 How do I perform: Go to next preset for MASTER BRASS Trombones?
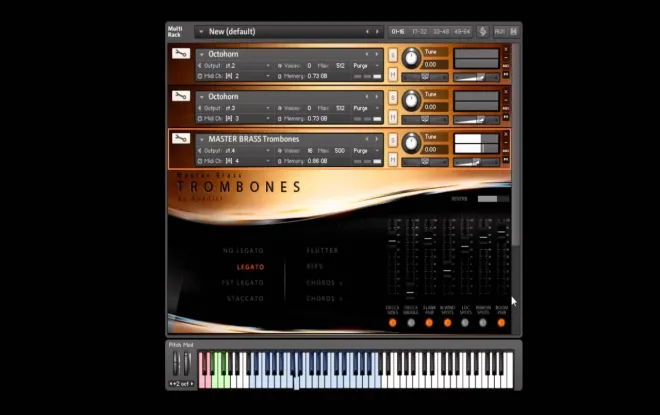pos(377,139)
